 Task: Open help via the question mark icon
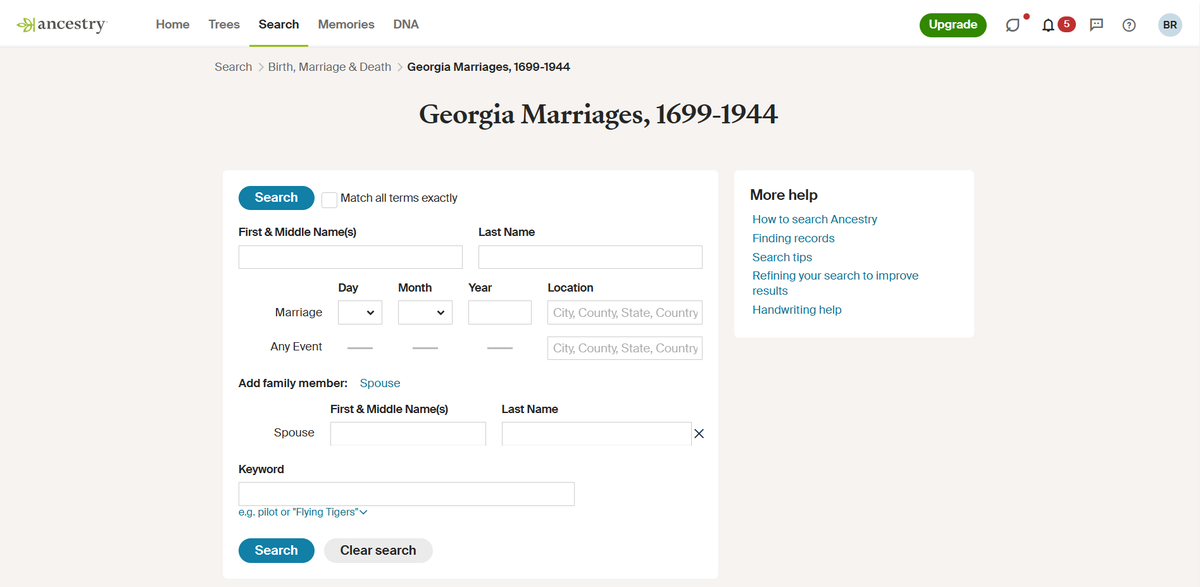pyautogui.click(x=1129, y=24)
